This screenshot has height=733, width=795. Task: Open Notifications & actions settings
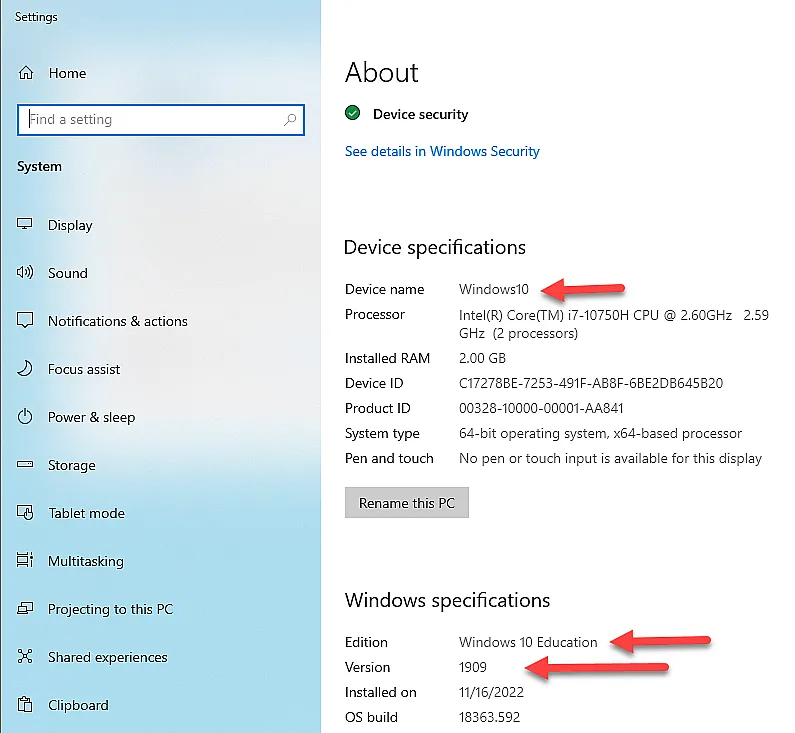pyautogui.click(x=118, y=321)
